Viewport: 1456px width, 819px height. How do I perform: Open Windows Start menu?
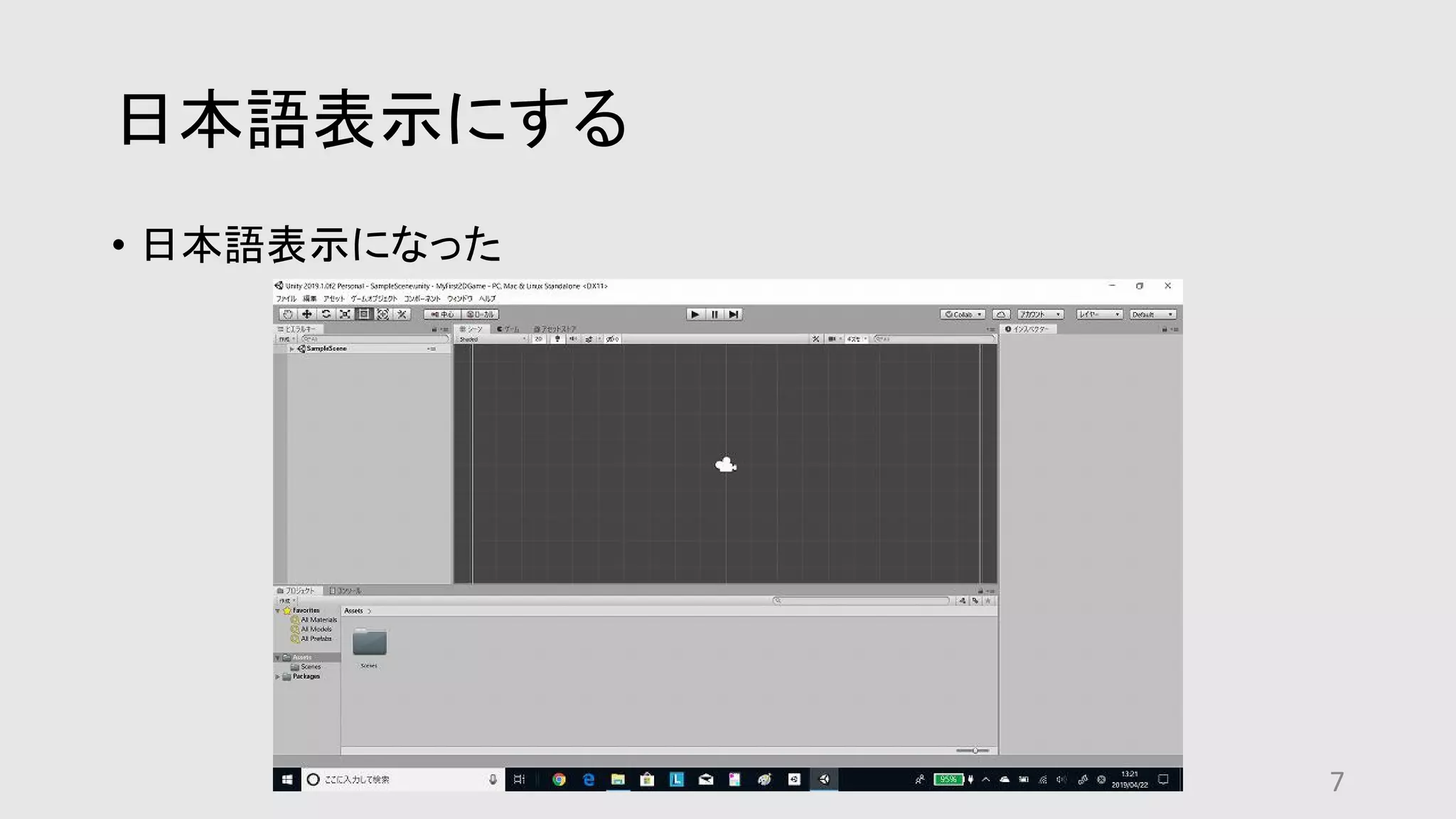point(287,780)
